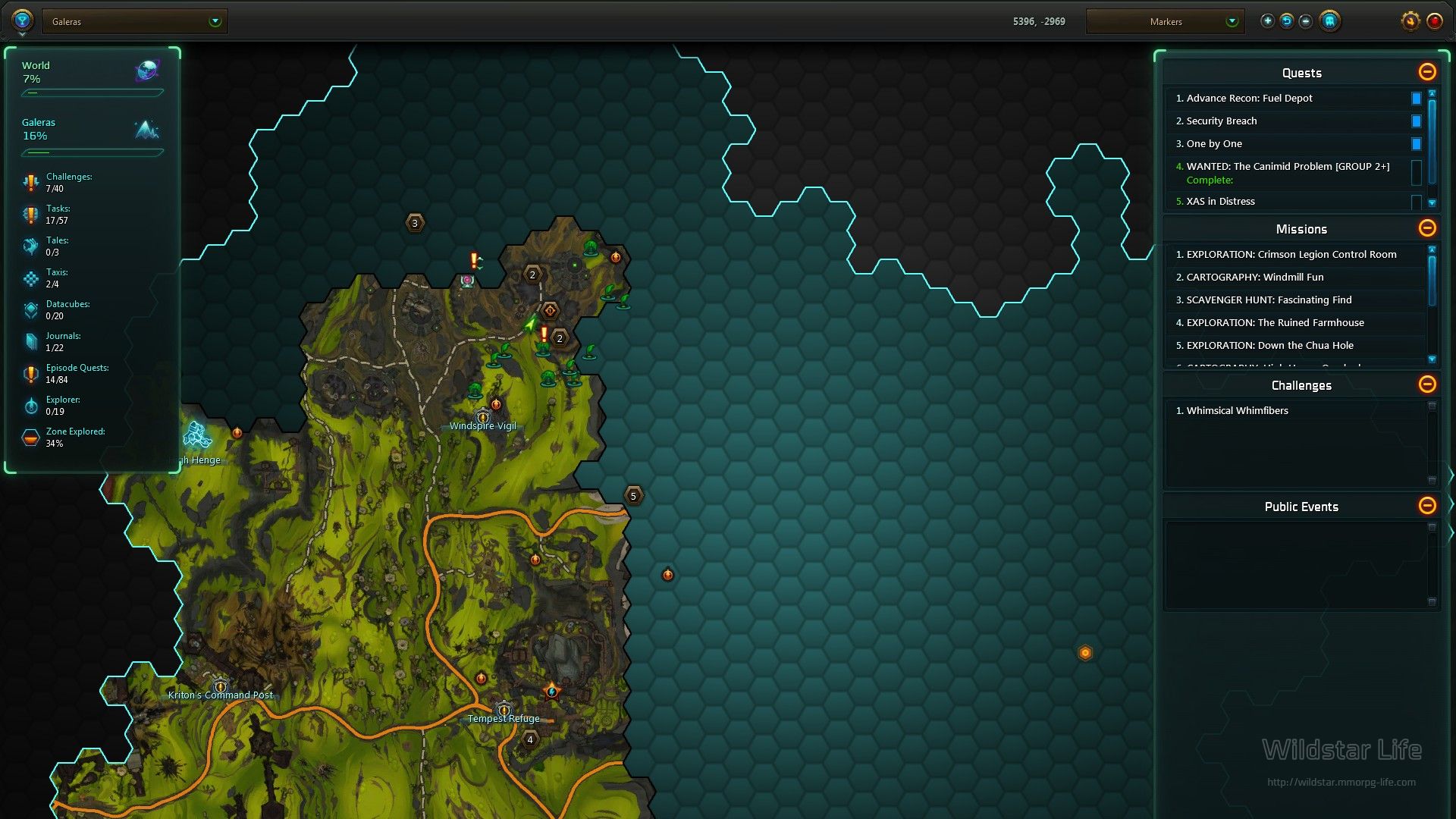The height and width of the screenshot is (819, 1456).
Task: Open the Galeras zone dropdown
Action: [x=135, y=21]
